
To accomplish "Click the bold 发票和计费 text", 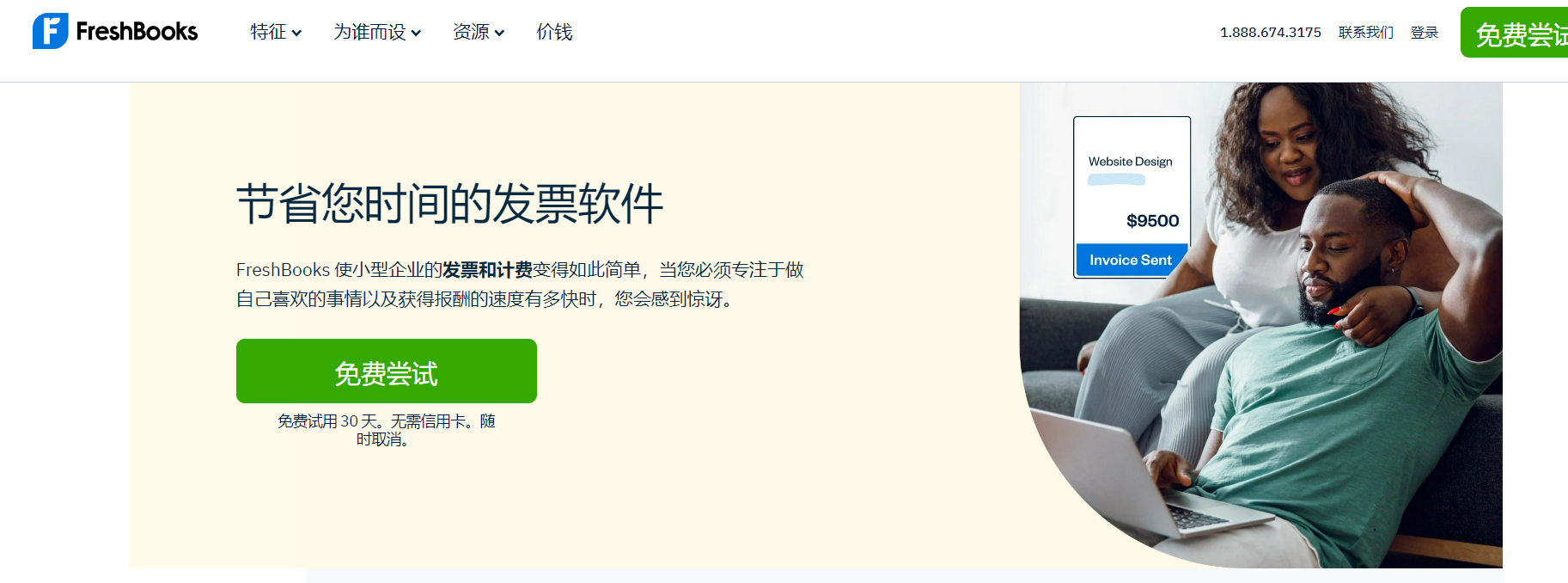I will [487, 270].
